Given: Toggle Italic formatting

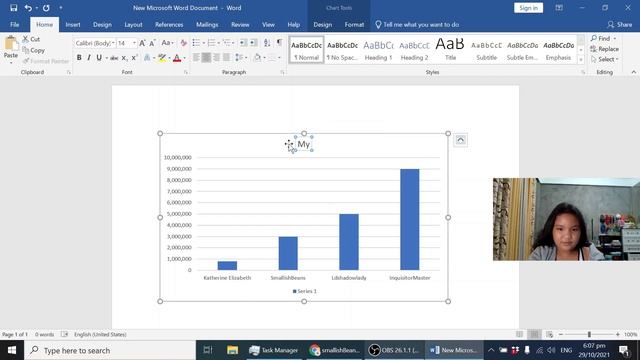Looking at the screenshot, I should (x=89, y=58).
